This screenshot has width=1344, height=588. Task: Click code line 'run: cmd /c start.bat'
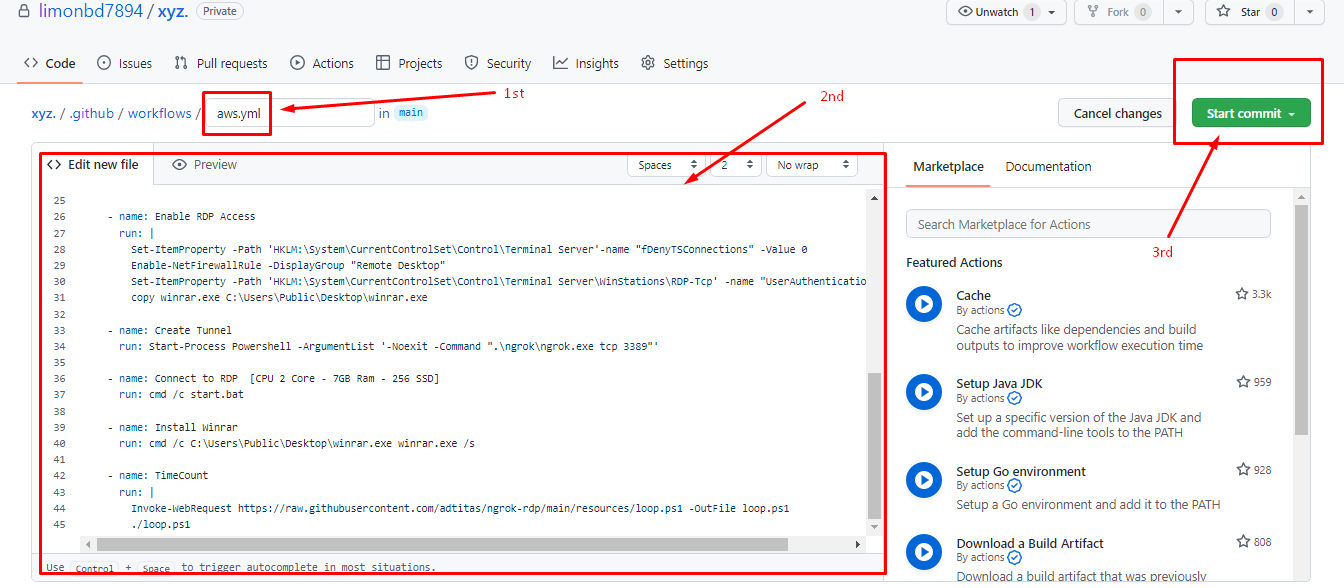click(x=181, y=394)
